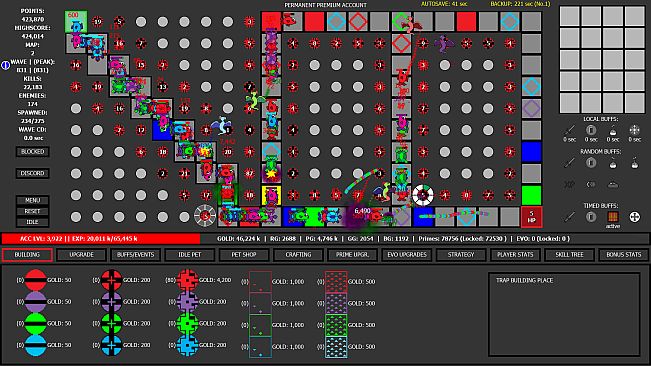Click the DISCORD button
The width and height of the screenshot is (651, 366).
tap(32, 173)
